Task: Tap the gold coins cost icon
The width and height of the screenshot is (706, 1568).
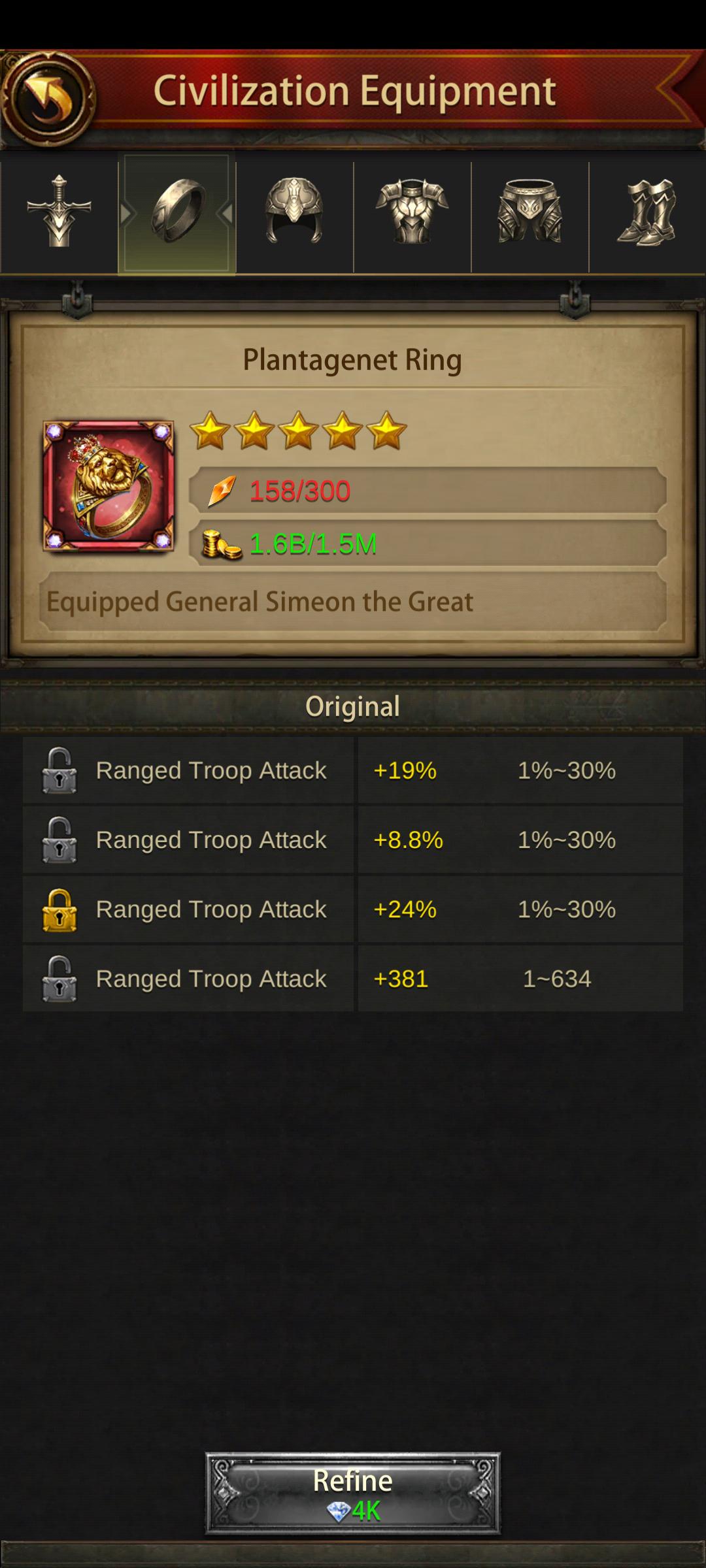Action: 221,544
